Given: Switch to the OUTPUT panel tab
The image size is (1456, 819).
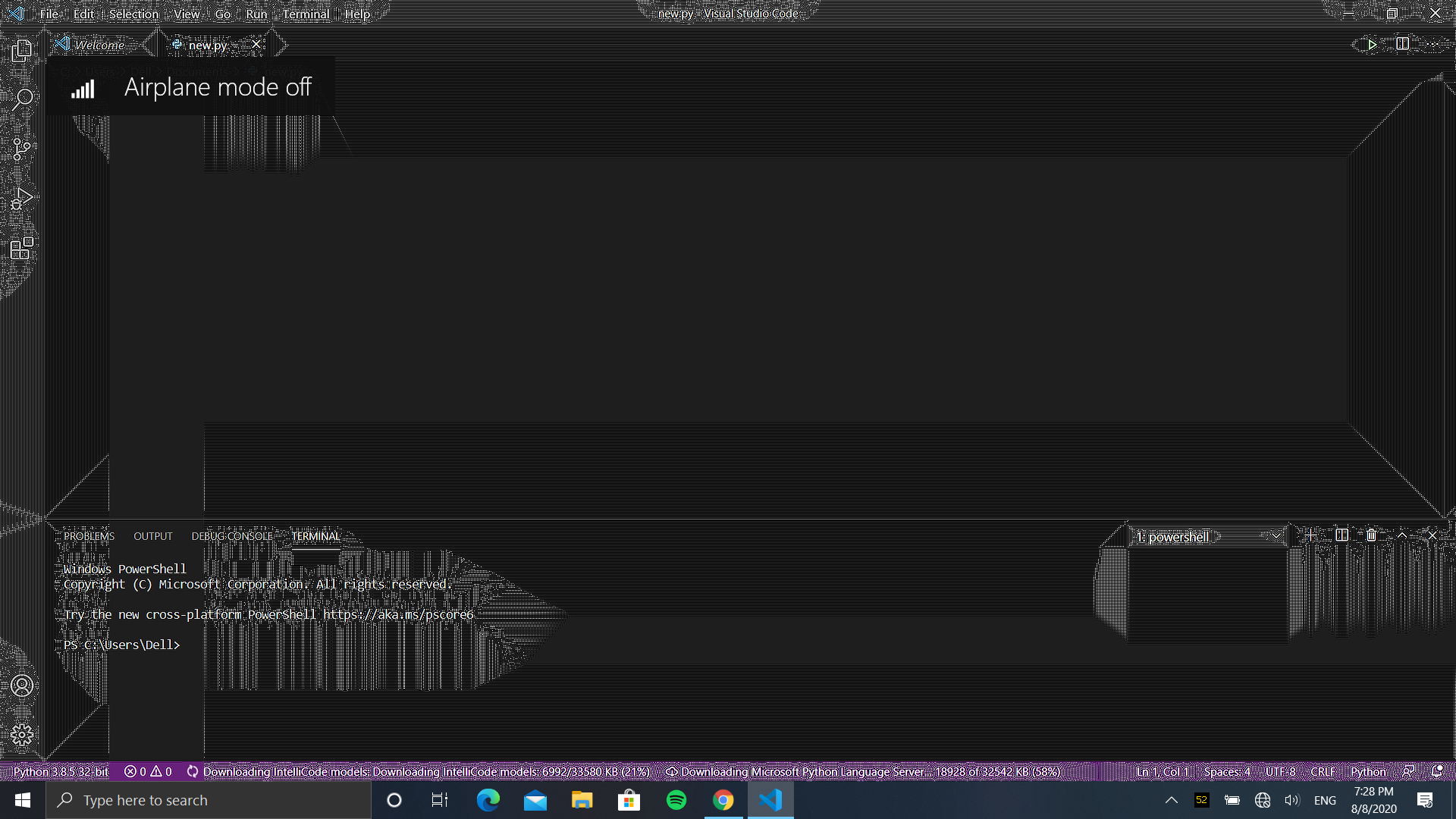Looking at the screenshot, I should [x=153, y=536].
